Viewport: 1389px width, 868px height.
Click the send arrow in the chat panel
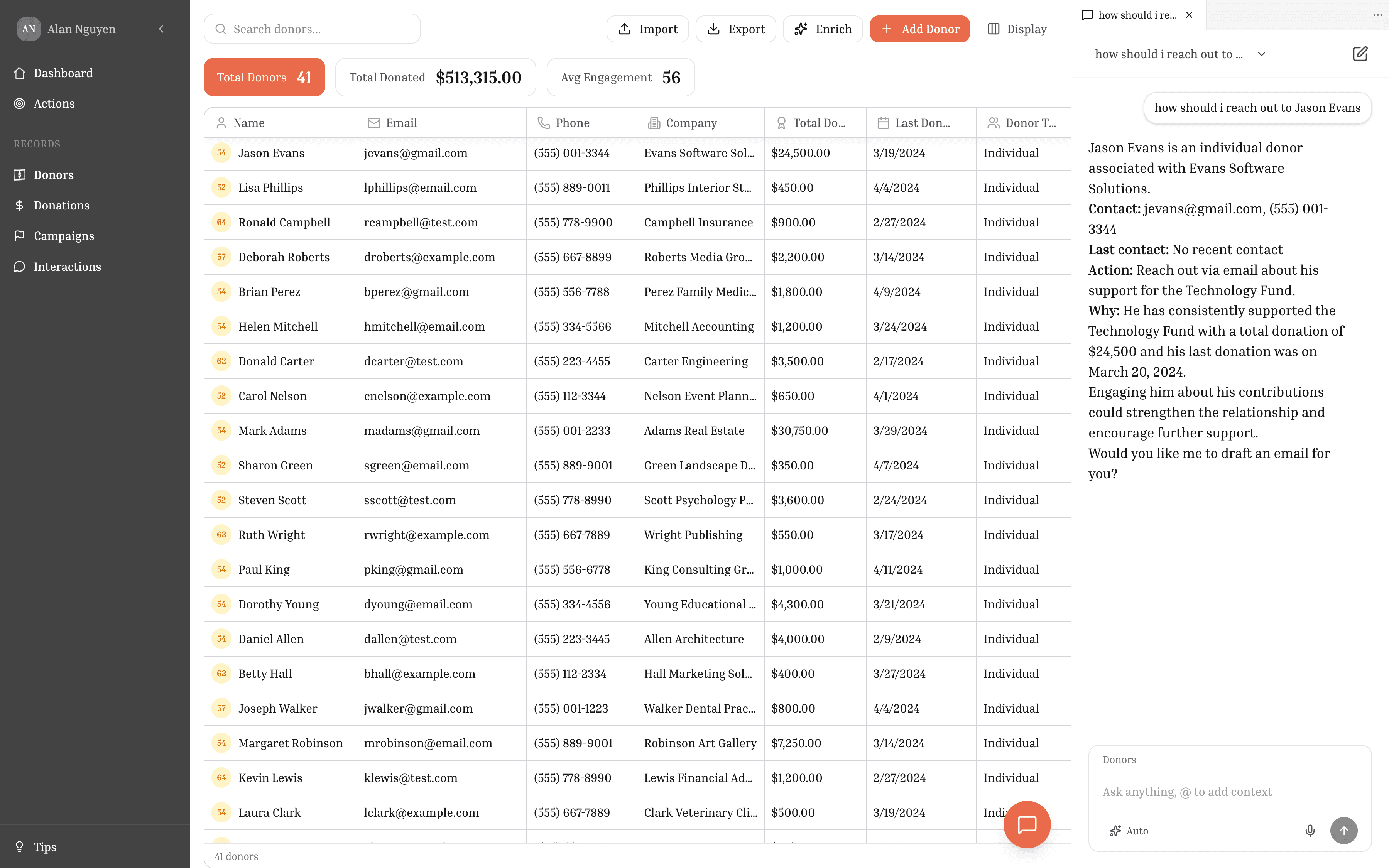(x=1343, y=830)
